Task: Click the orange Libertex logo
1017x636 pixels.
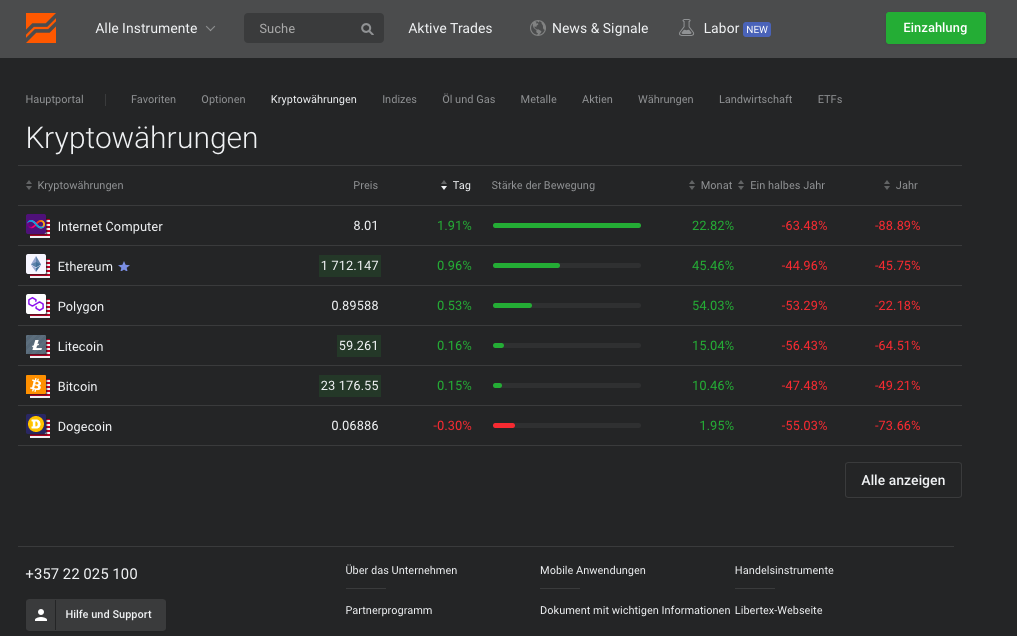Action: pyautogui.click(x=41, y=28)
